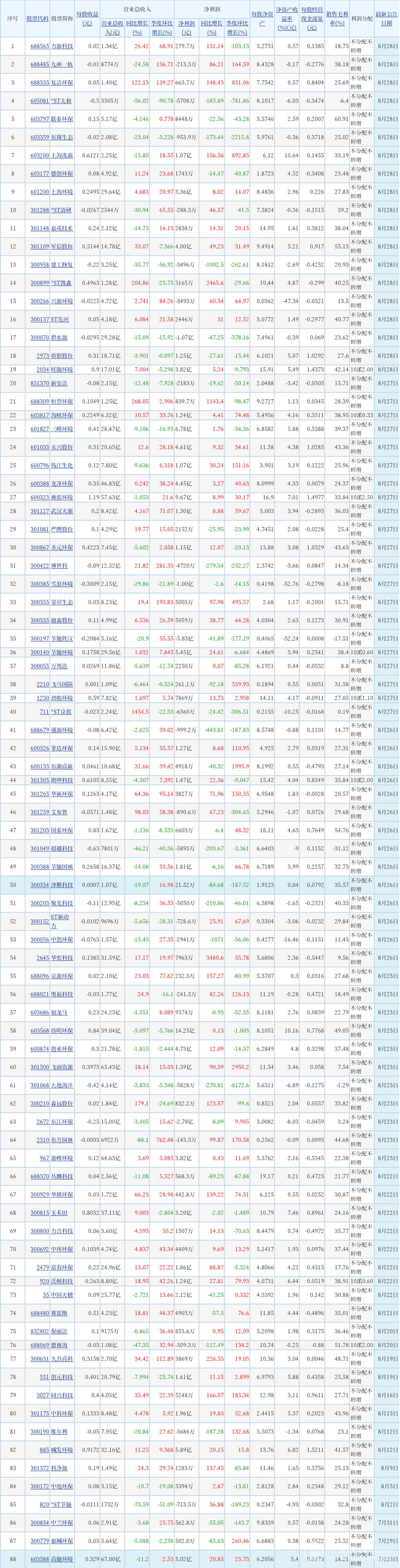The width and height of the screenshot is (400, 1568).
Task: Open stock code link 605081
Action: (40, 101)
